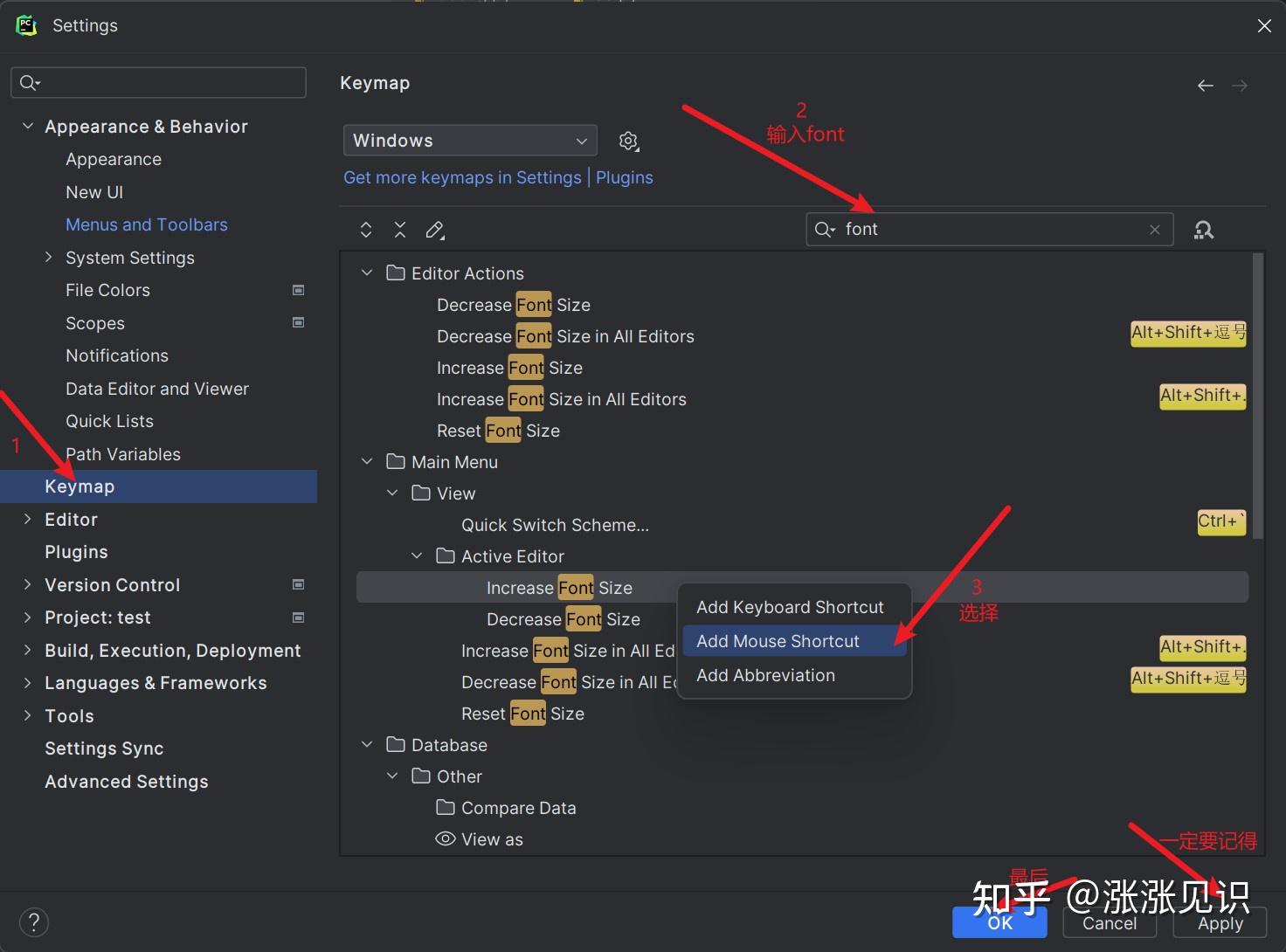
Task: Select Path Variables in sidebar
Action: 123,454
